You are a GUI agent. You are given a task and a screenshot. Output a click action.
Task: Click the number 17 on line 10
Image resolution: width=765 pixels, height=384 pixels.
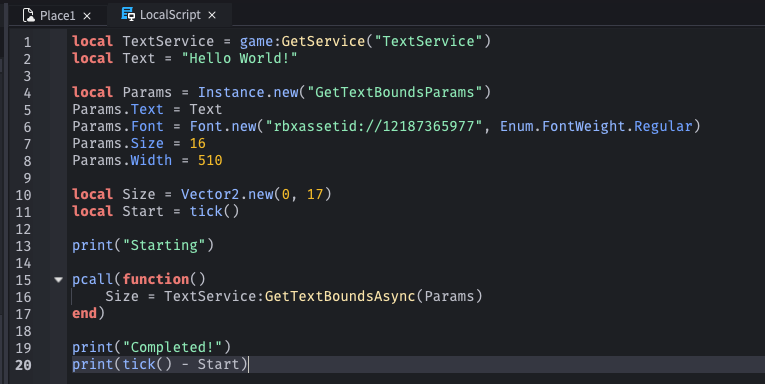(315, 194)
